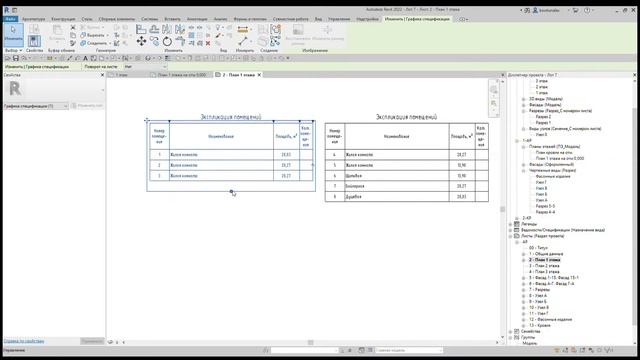Click the Edit Type button in Properties
Image resolution: width=640 pixels, height=360 pixels.
point(87,106)
